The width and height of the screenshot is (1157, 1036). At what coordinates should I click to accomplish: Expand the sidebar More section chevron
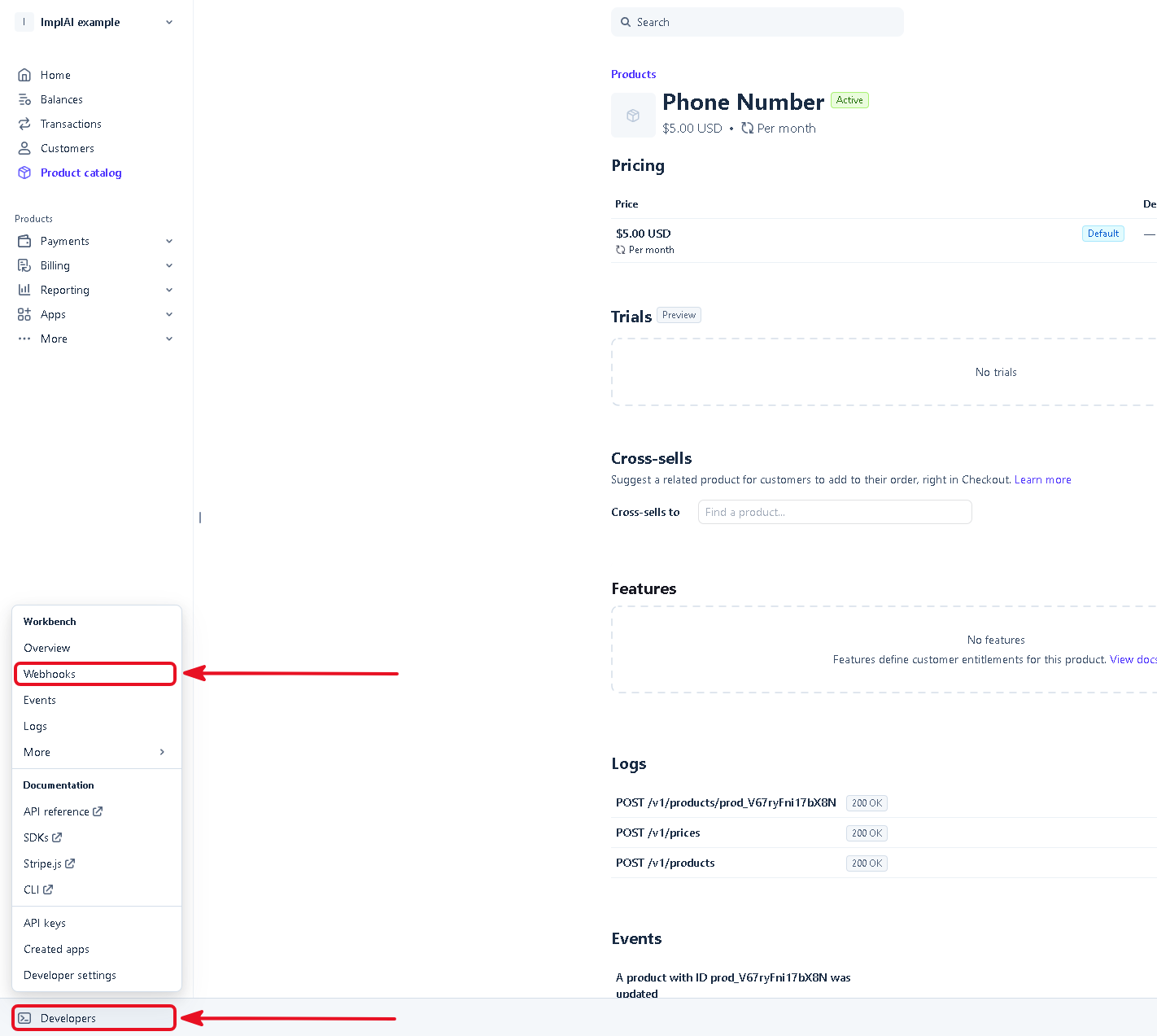tap(169, 339)
